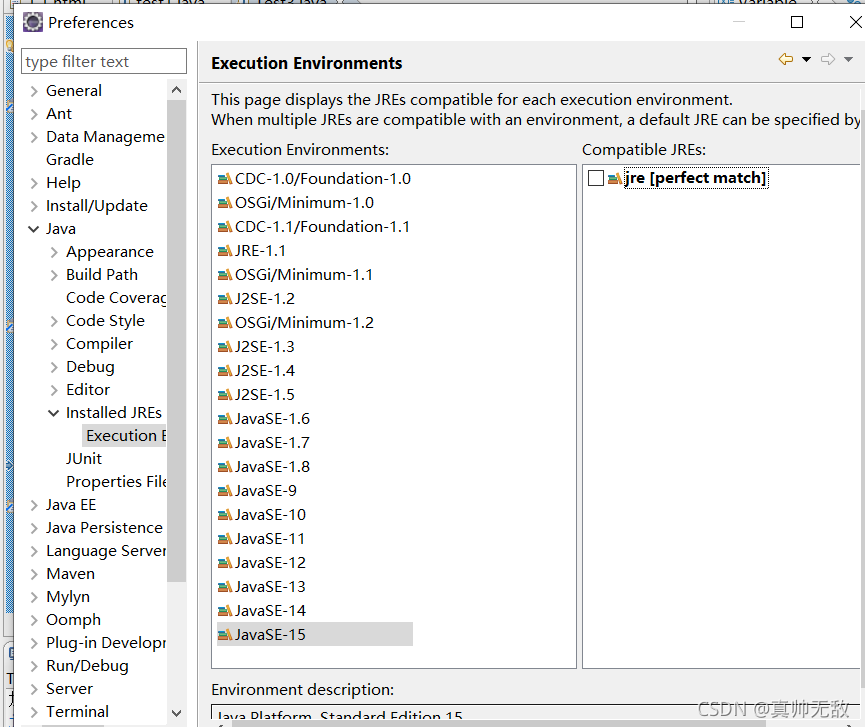The image size is (865, 727).
Task: Click the icon beside J2SE-1.5
Action: tap(225, 394)
